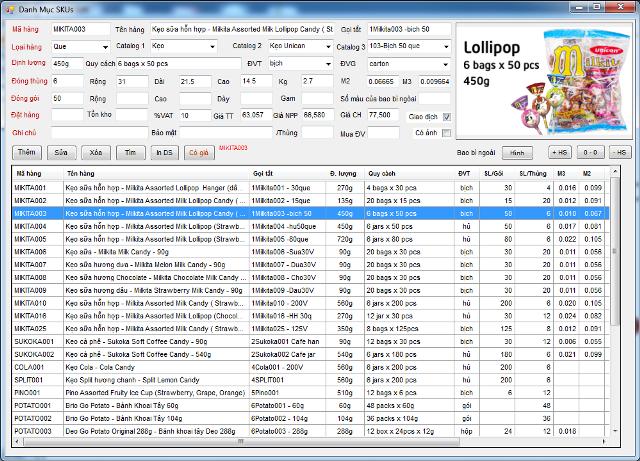
Task: Click the Có giá button
Action: 199,152
